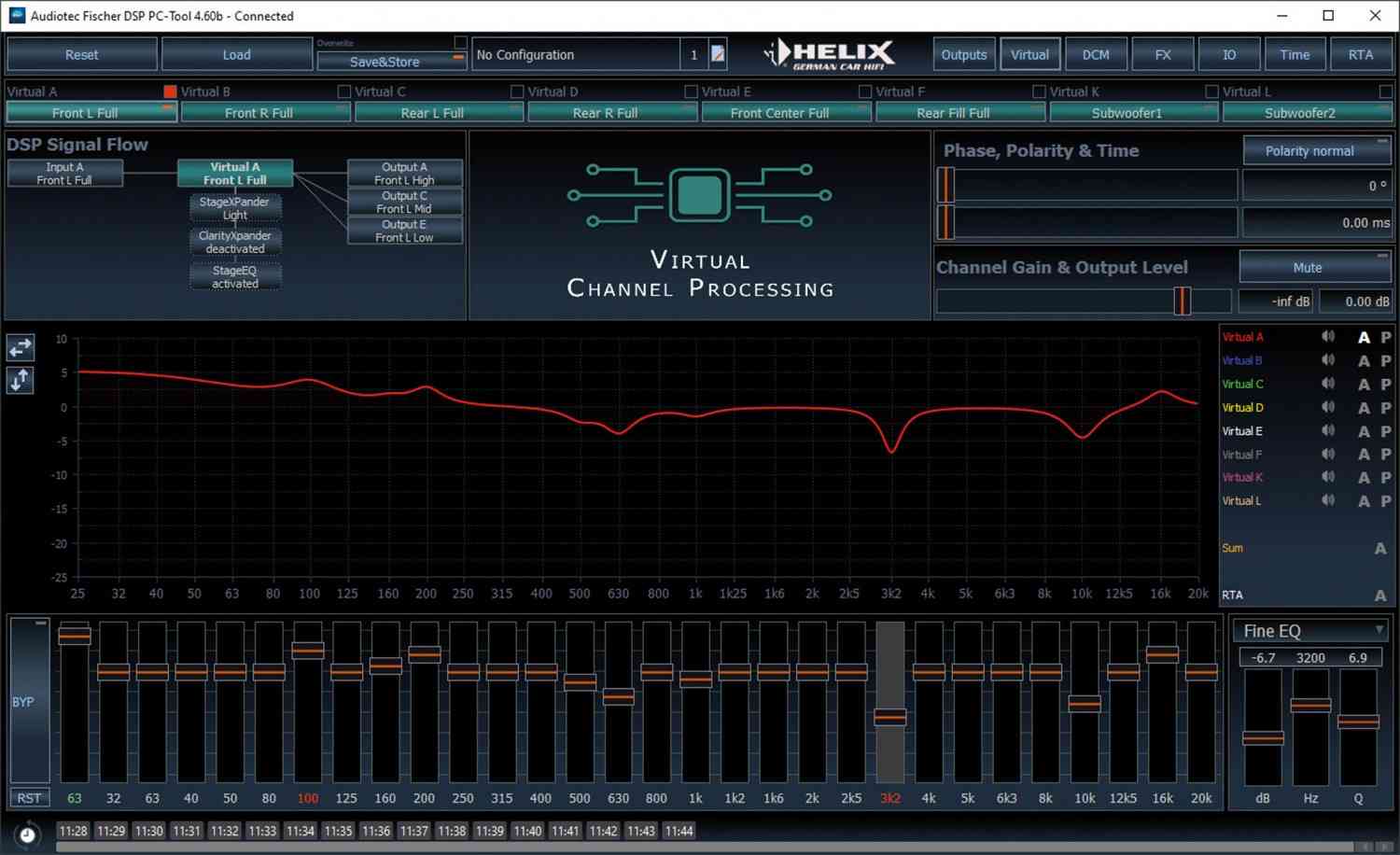The width and height of the screenshot is (1400, 855).
Task: Open the Time tab
Action: (x=1295, y=55)
